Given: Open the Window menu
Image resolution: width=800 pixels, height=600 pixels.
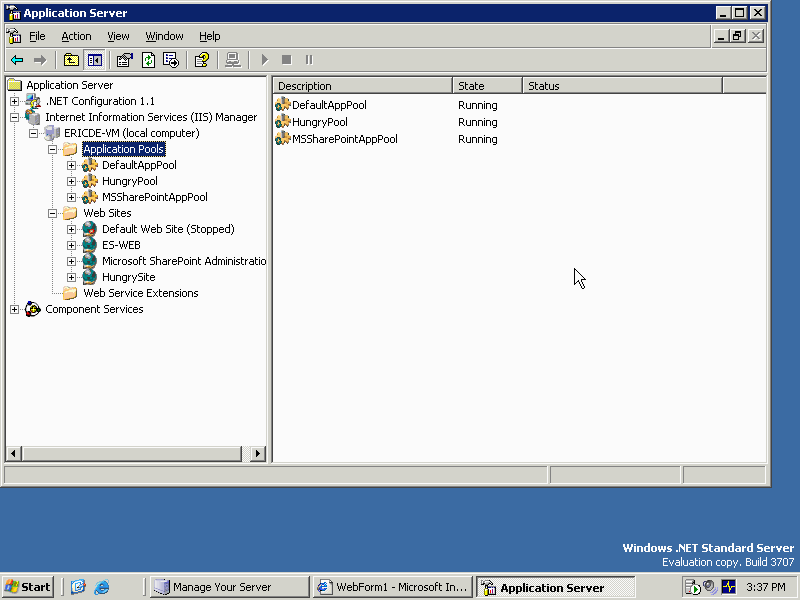Looking at the screenshot, I should pos(164,36).
